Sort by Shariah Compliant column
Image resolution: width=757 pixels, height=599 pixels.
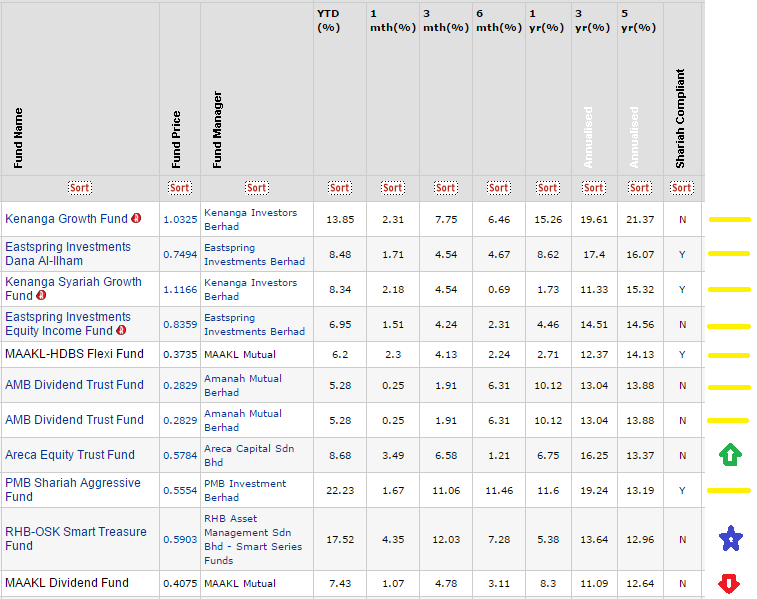[x=682, y=188]
